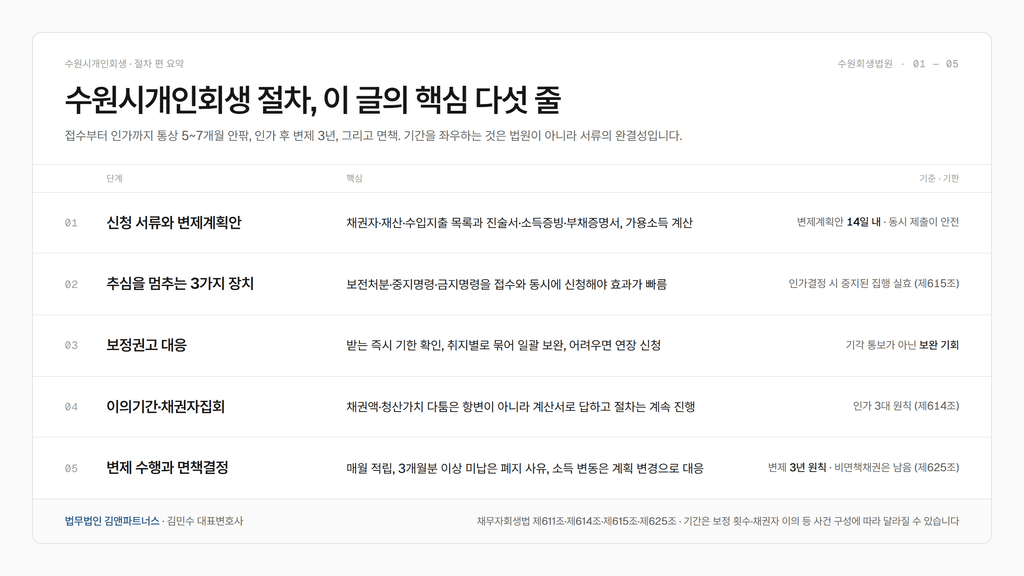Click the 단계 column header
This screenshot has height=576, width=1024.
tap(114, 178)
